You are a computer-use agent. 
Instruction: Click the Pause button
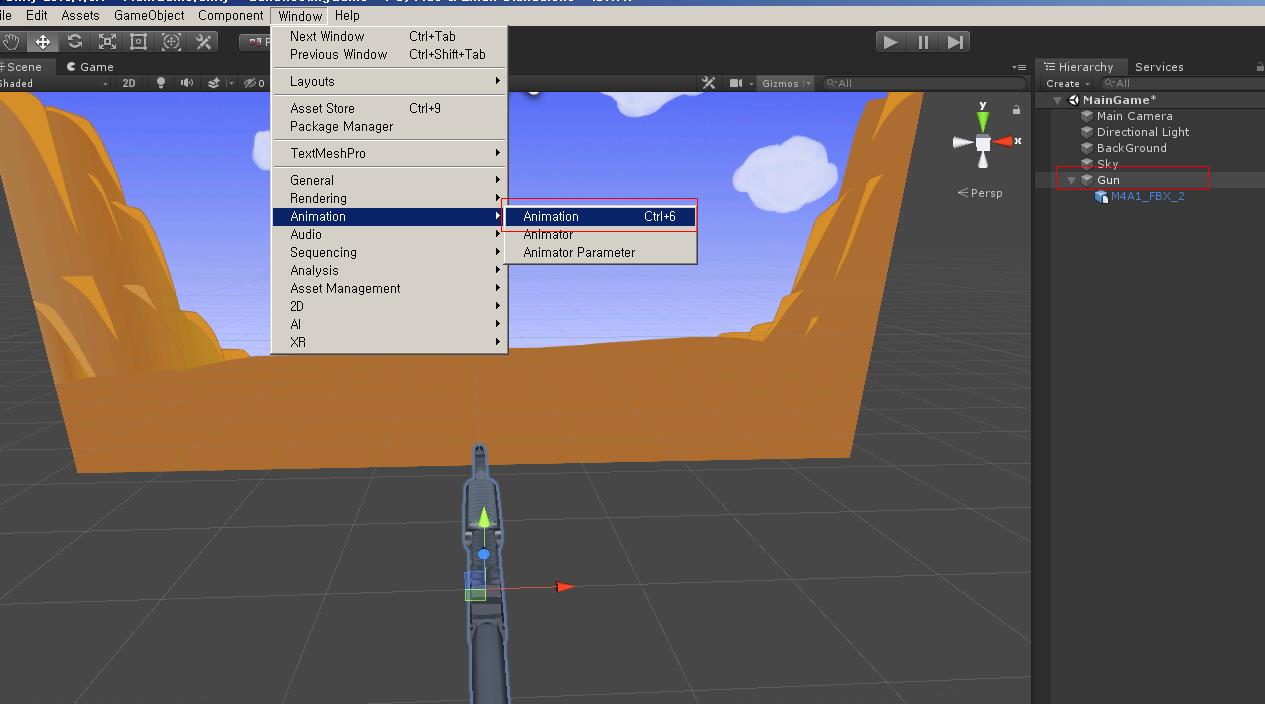tap(923, 42)
